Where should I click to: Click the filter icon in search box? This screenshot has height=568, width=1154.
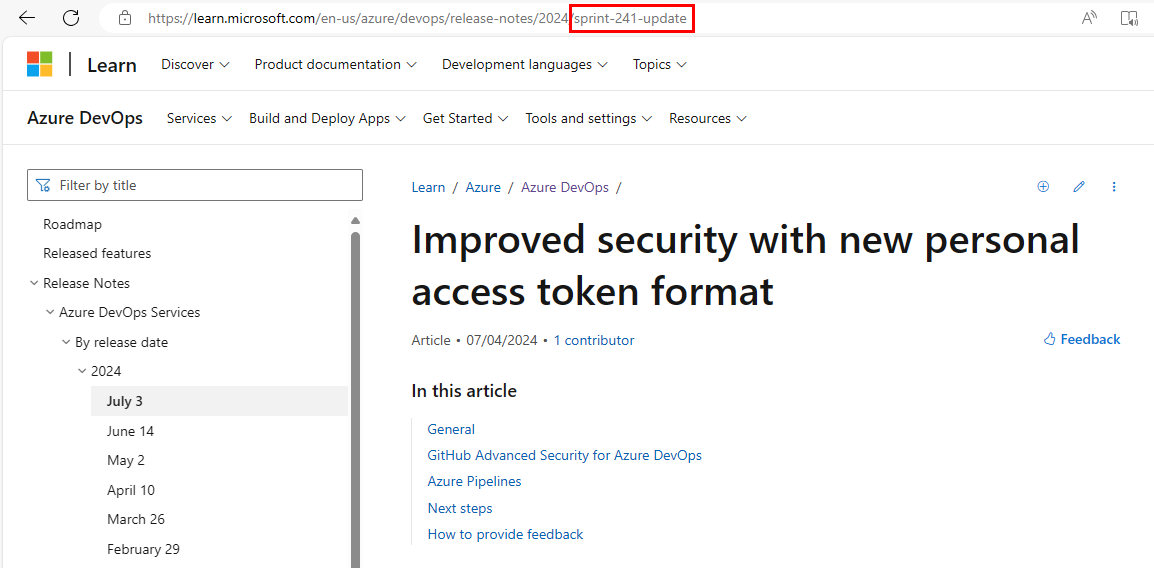click(43, 185)
